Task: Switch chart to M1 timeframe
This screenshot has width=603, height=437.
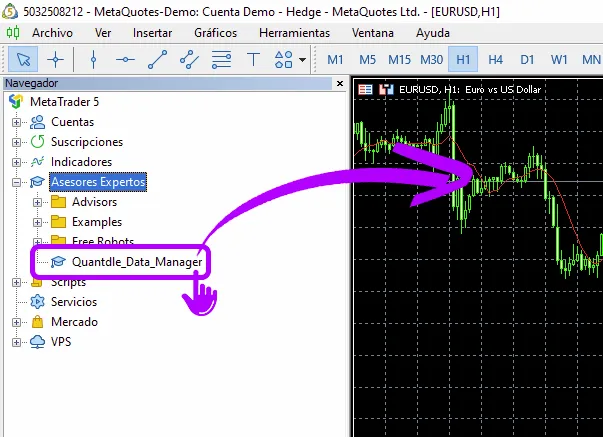Action: click(335, 60)
